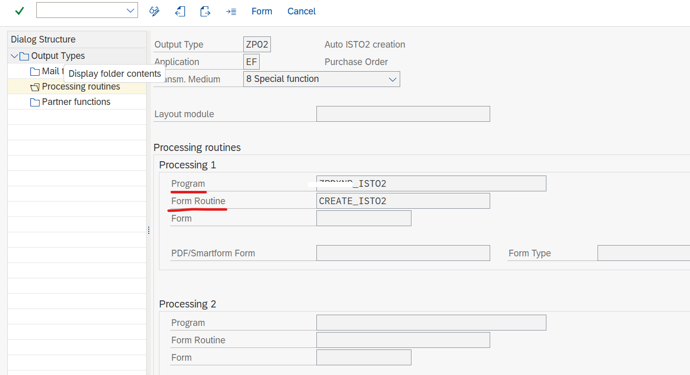Open the Partner functions folder icon

[35, 103]
